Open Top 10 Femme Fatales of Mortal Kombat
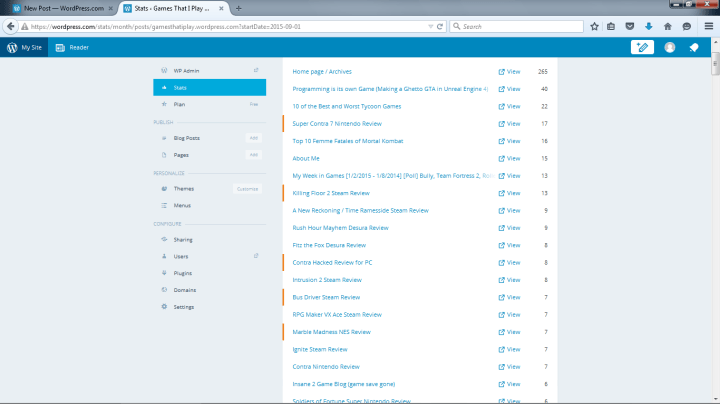The width and height of the screenshot is (720, 404). pos(348,141)
